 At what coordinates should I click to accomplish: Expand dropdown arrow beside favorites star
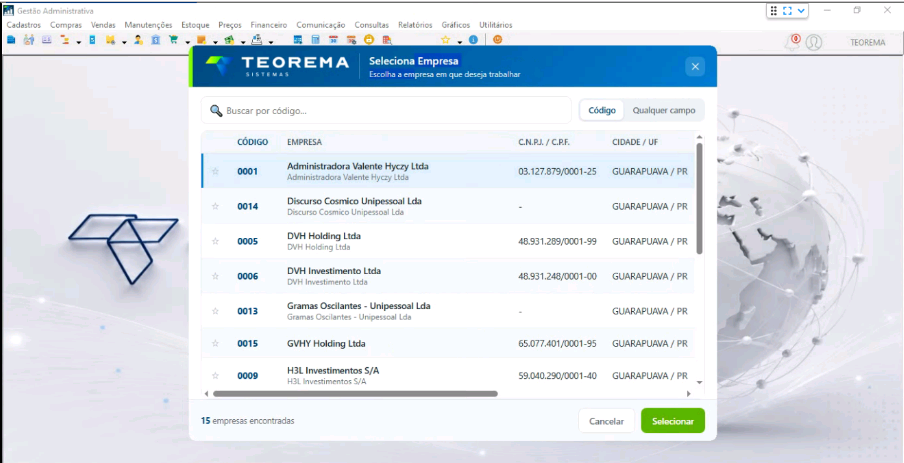459,42
